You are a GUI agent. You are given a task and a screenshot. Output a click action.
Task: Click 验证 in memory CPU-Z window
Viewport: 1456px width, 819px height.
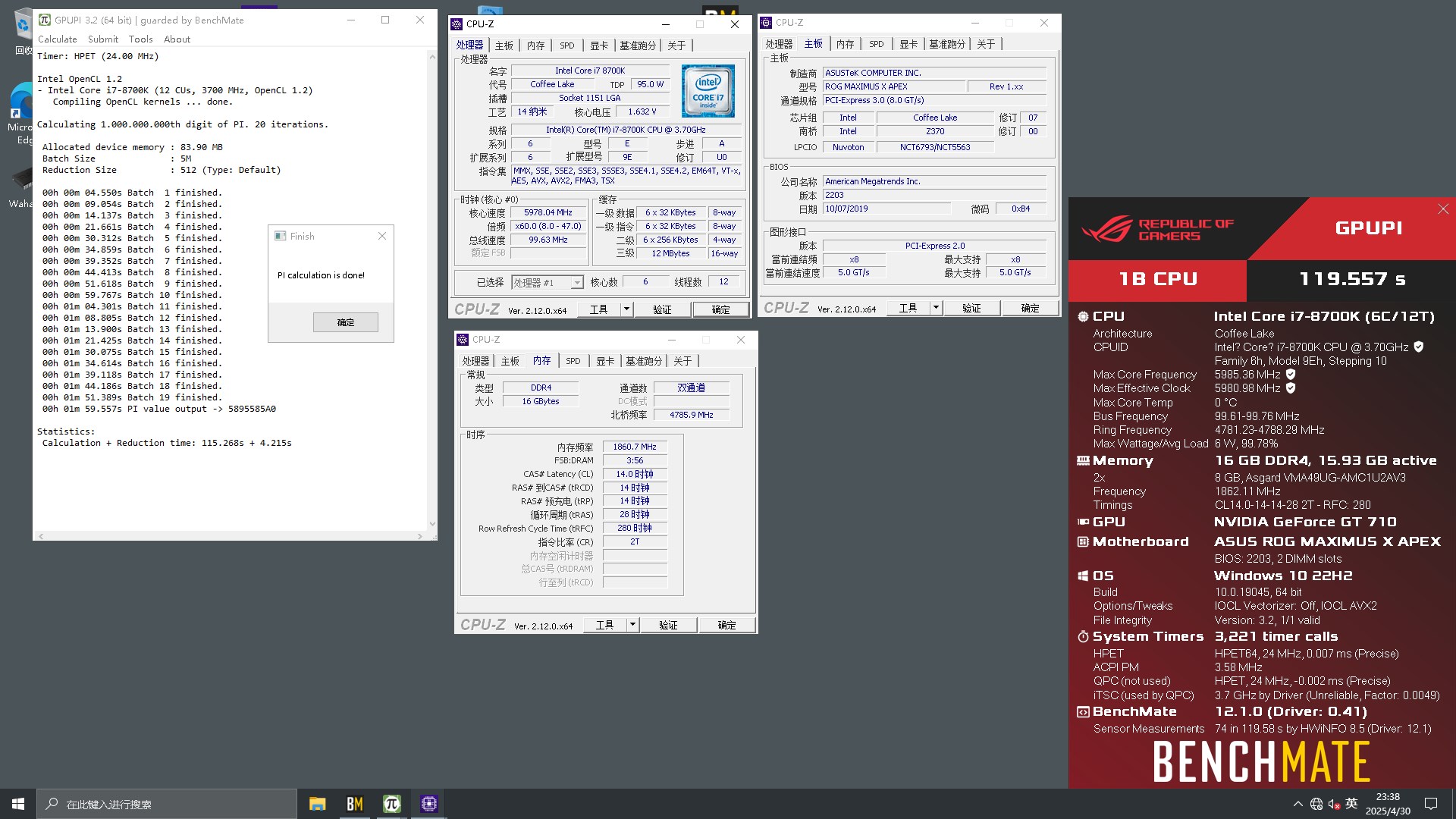(x=668, y=625)
